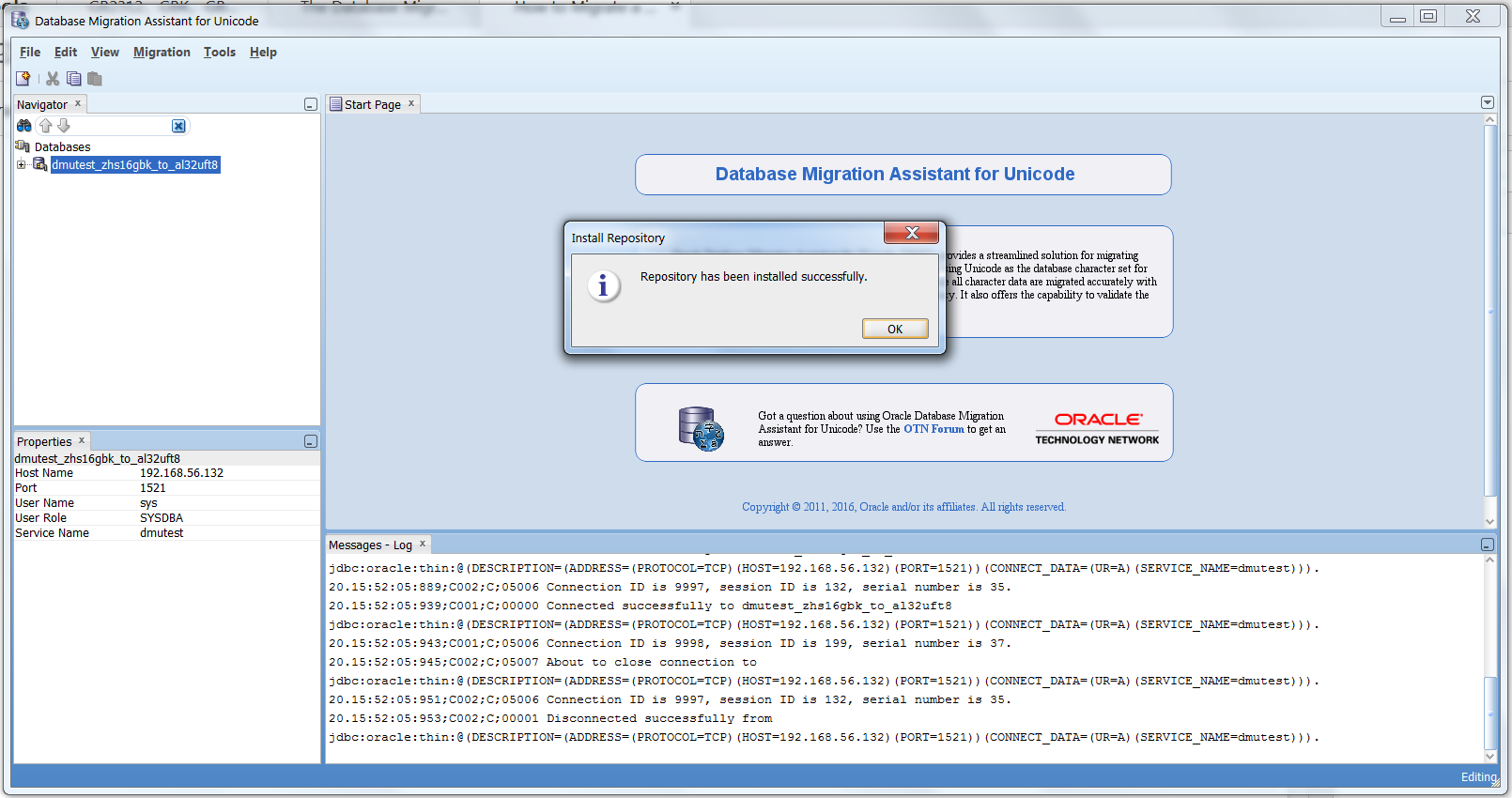Open the View menu
1512x798 pixels.
point(105,53)
